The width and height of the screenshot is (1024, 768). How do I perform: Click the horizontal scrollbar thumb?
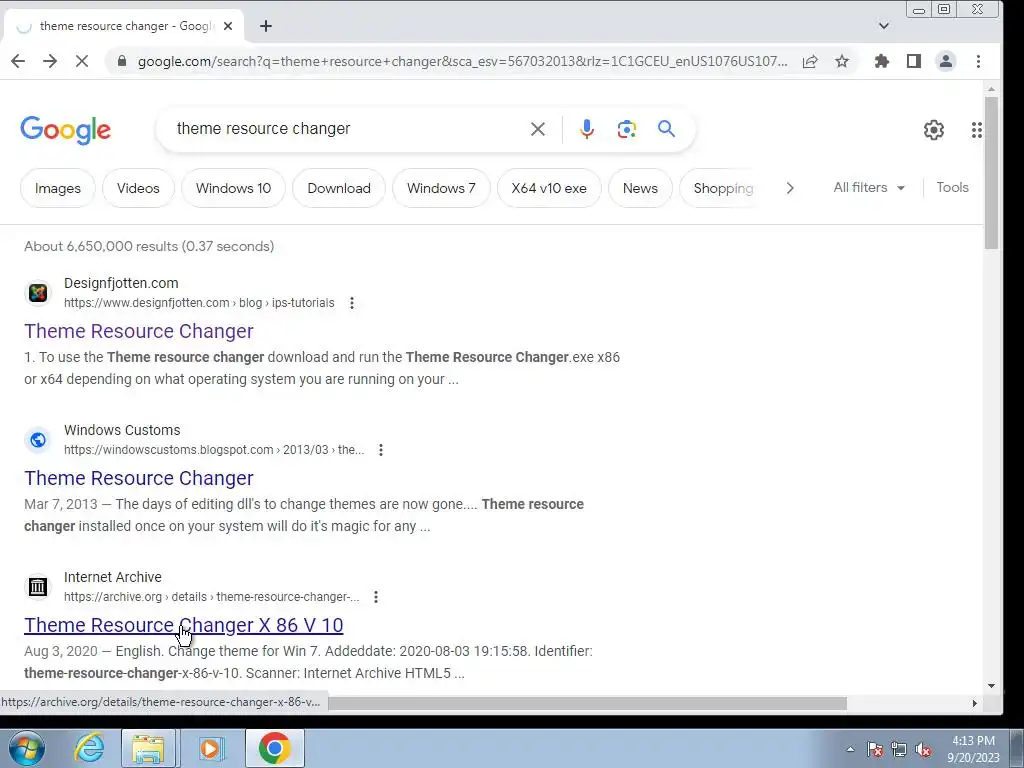tap(587, 703)
